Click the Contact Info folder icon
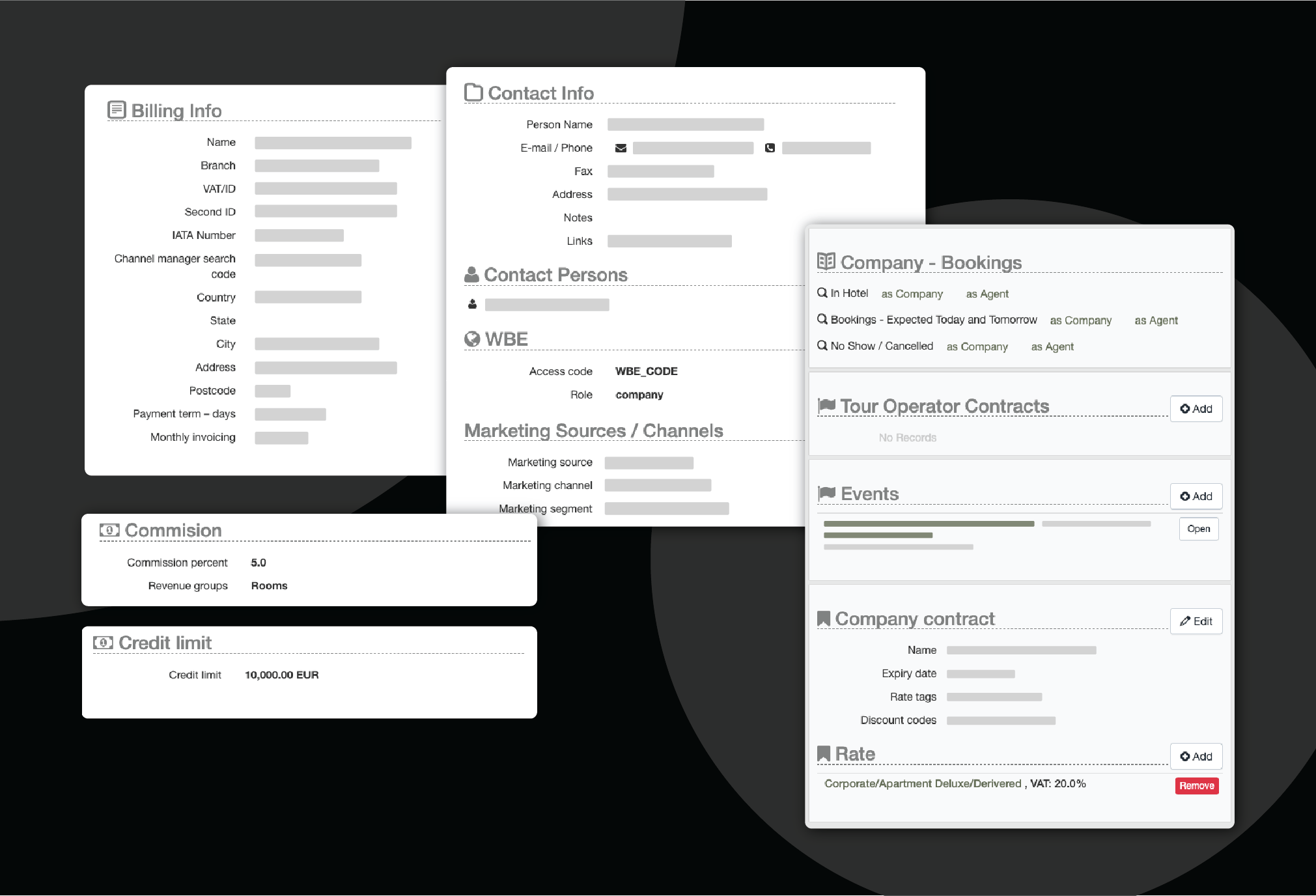 pos(473,92)
